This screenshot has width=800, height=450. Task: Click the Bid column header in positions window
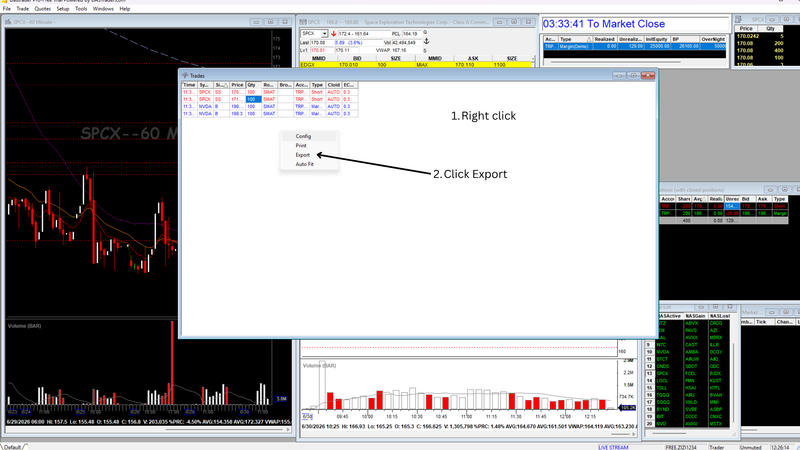point(746,199)
